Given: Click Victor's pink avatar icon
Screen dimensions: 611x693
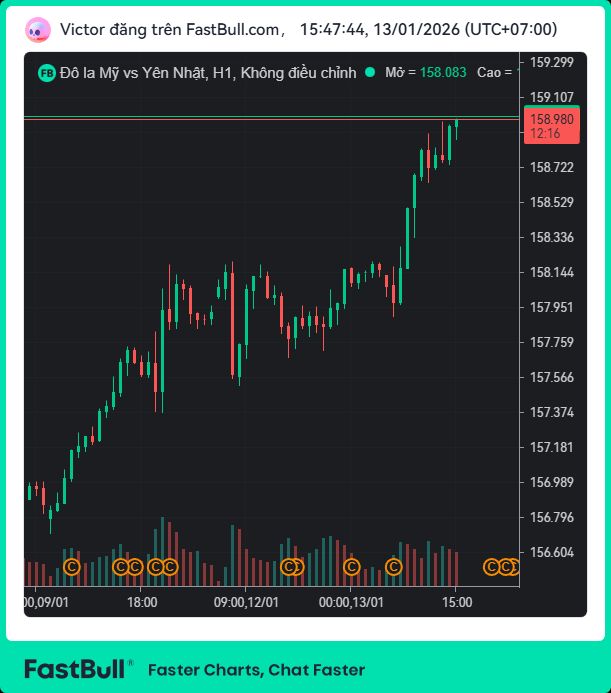Looking at the screenshot, I should point(38,29).
